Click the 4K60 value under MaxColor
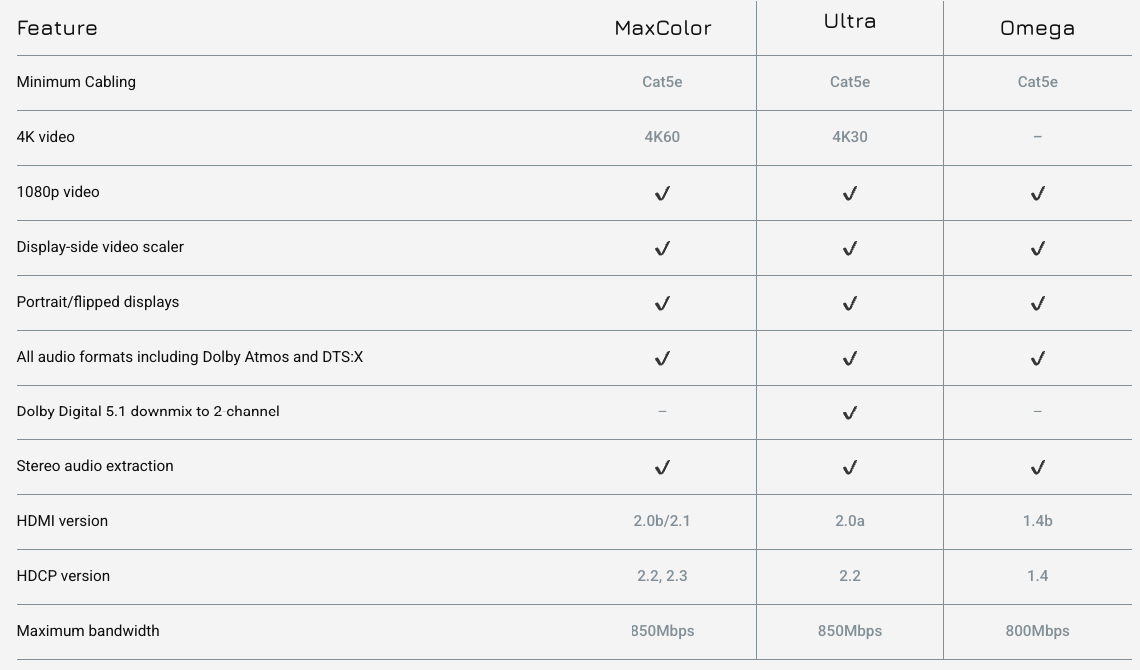1140x670 pixels. click(x=662, y=137)
